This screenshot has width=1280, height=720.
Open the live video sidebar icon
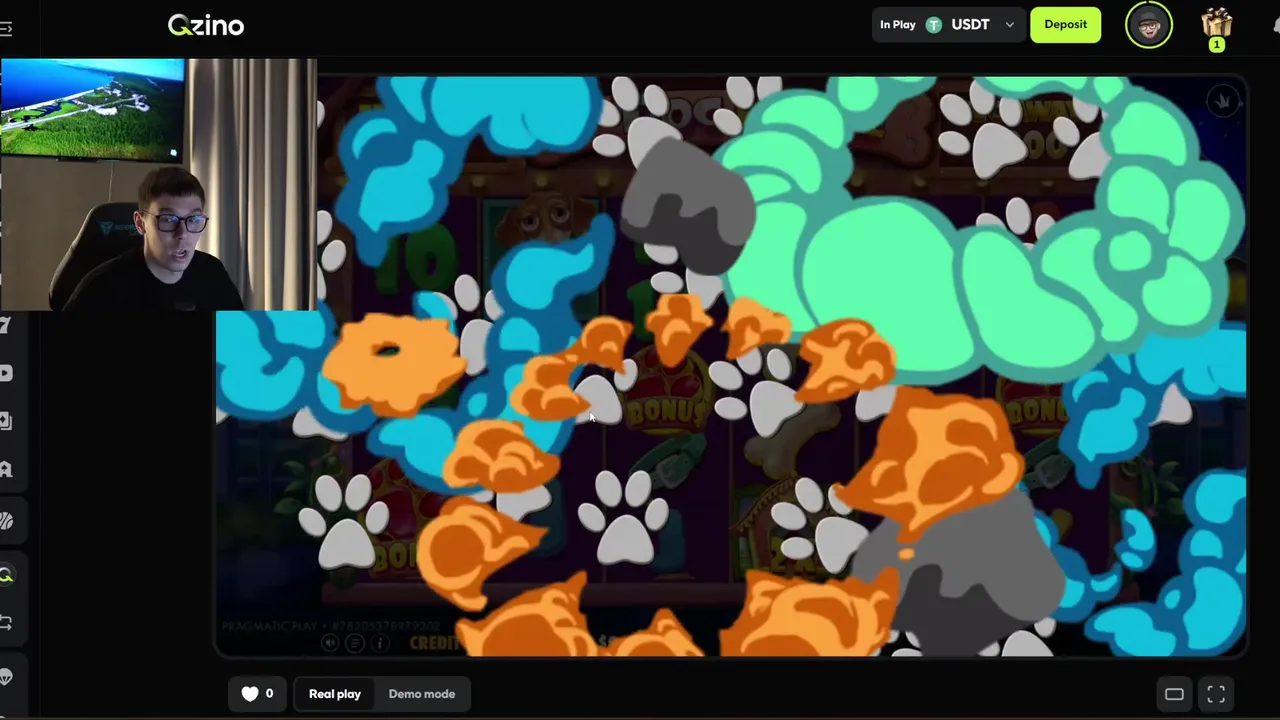(5, 373)
